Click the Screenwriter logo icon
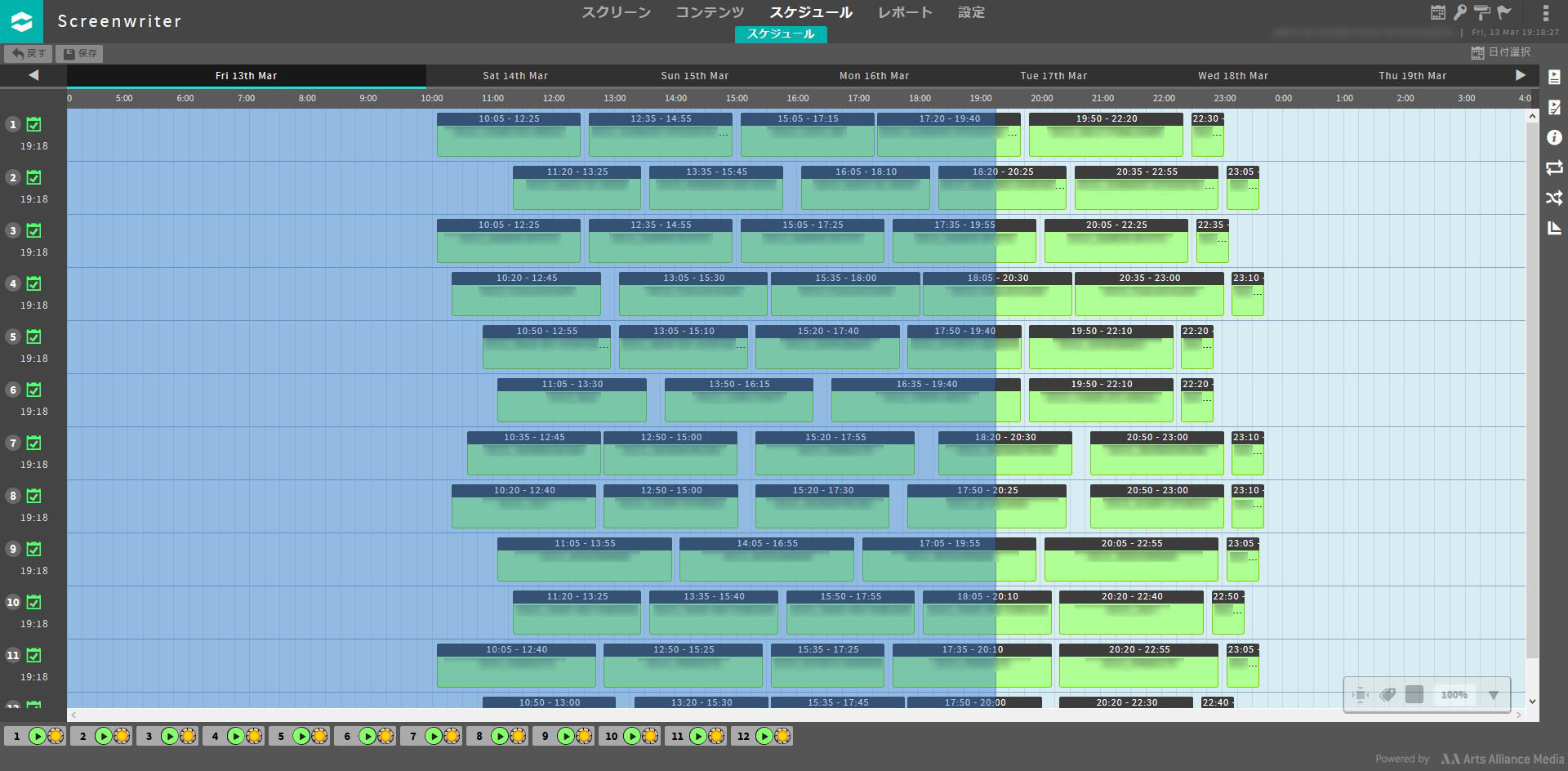This screenshot has height=771, width=1568. click(21, 21)
